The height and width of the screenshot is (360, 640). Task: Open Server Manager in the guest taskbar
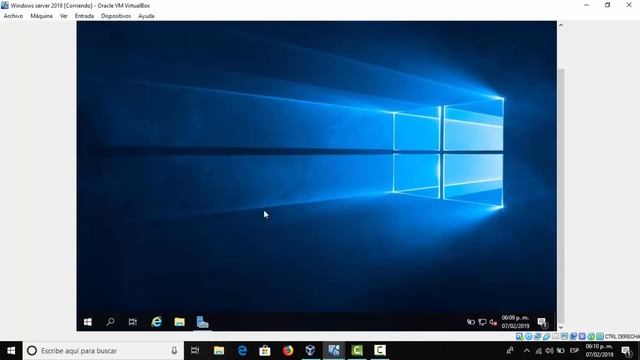202,322
